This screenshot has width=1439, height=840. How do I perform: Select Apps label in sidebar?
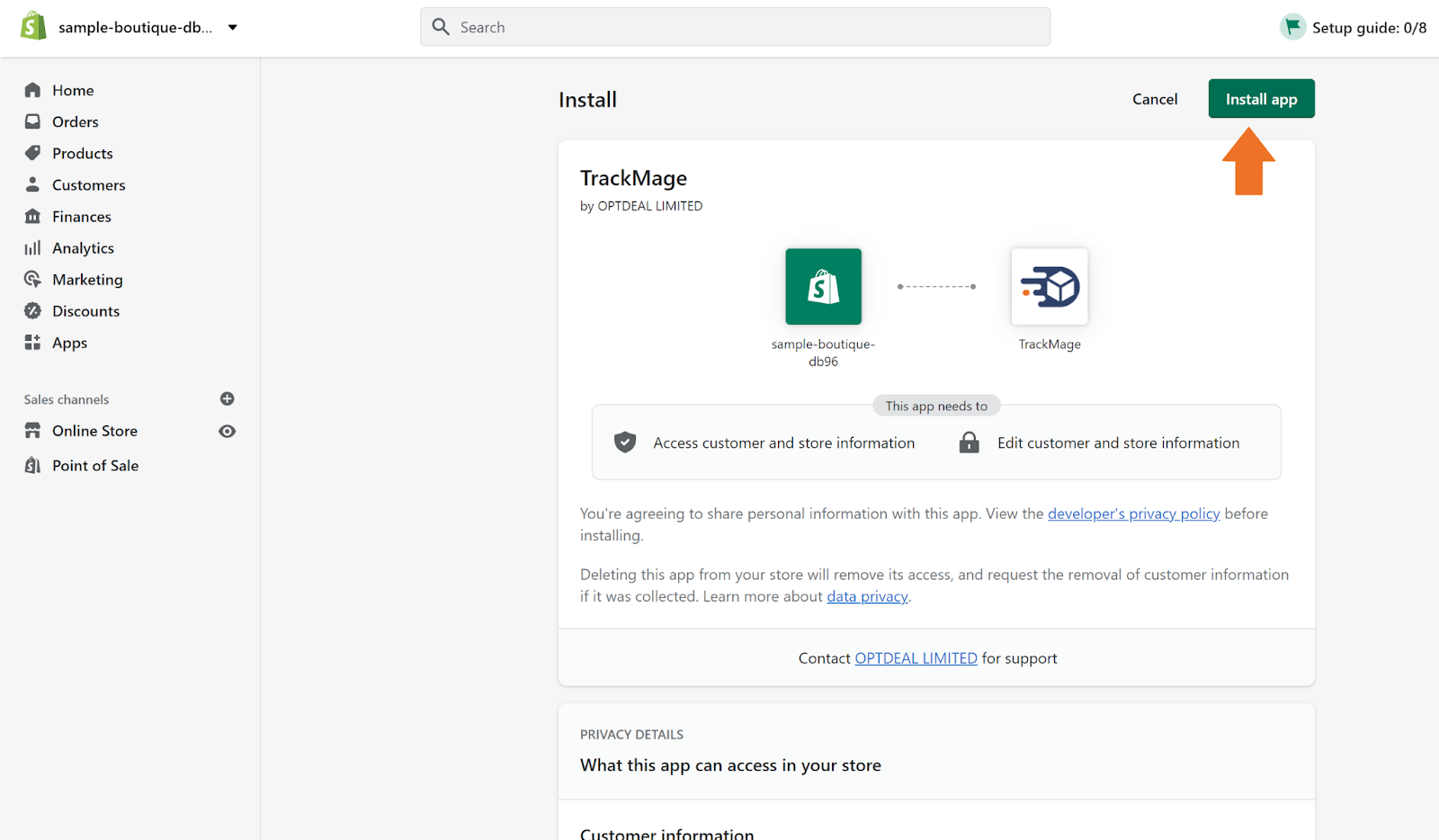click(x=70, y=343)
